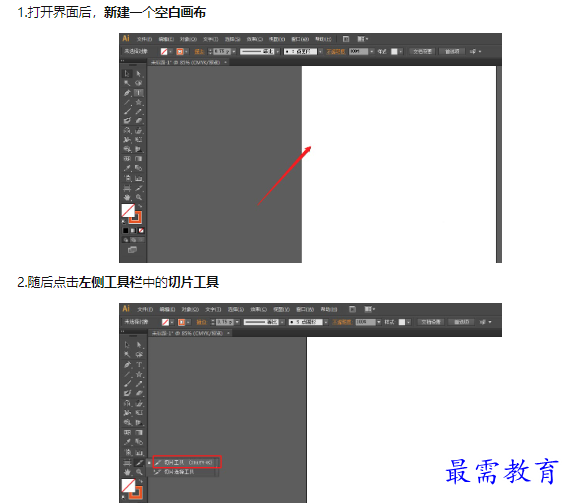Viewport: 567px width, 503px height.
Task: Click the Fill swatch in step 1 toolbar
Action: coord(128,211)
